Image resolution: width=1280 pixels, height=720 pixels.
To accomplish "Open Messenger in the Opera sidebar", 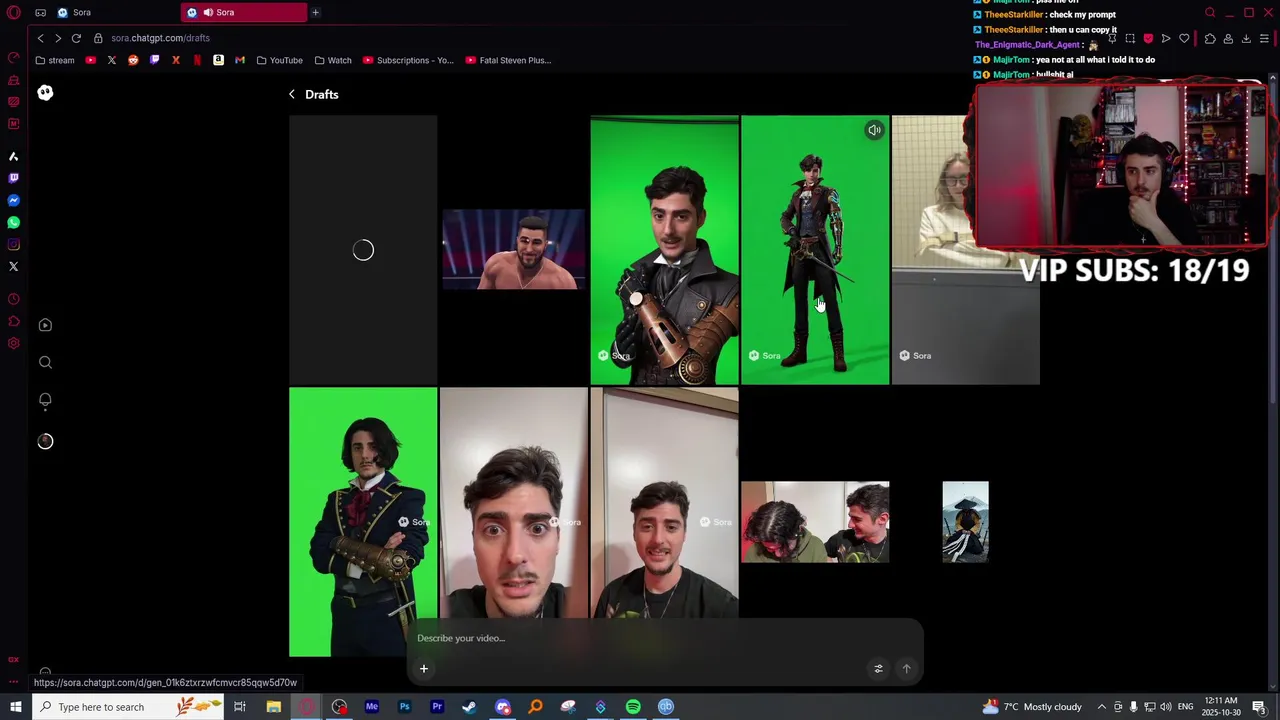I will pos(13,200).
